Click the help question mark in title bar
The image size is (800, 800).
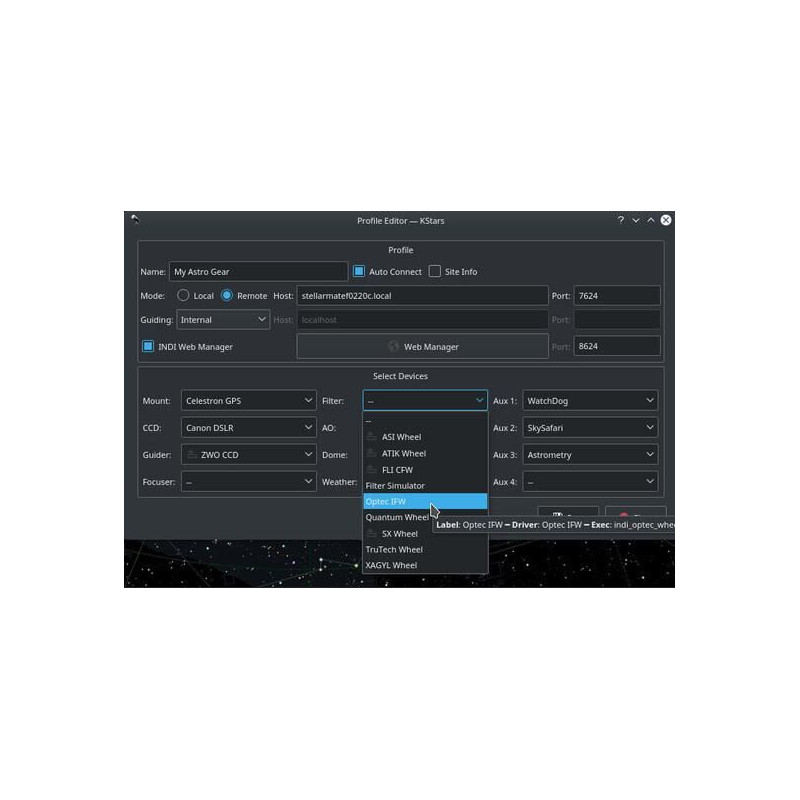point(620,220)
